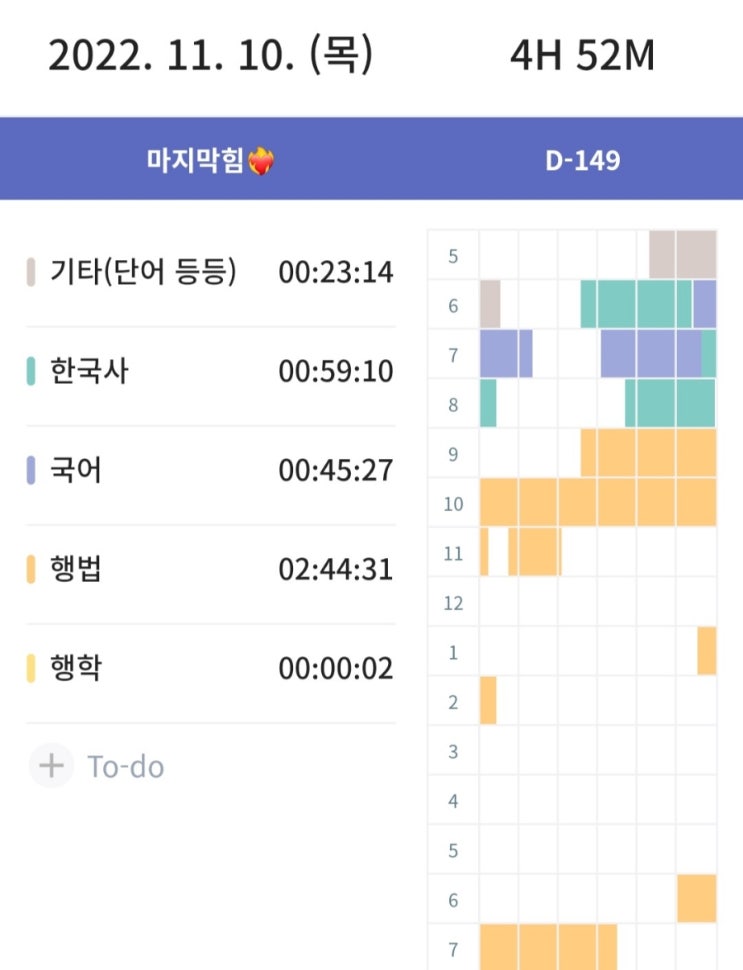Tap the orange 행법 color marker
The height and width of the screenshot is (970, 743).
pyautogui.click(x=31, y=570)
